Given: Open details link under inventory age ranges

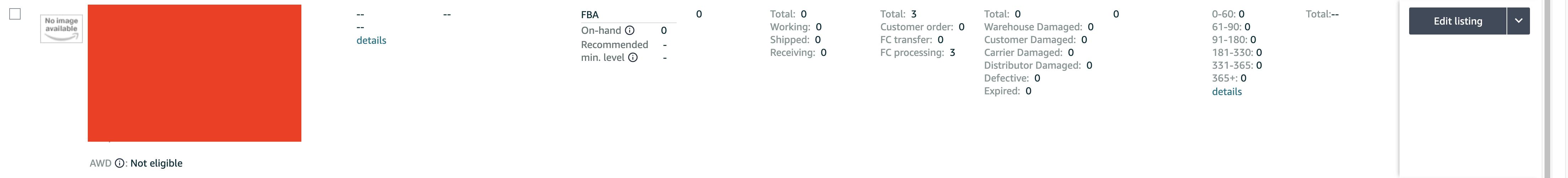Looking at the screenshot, I should 1226,91.
